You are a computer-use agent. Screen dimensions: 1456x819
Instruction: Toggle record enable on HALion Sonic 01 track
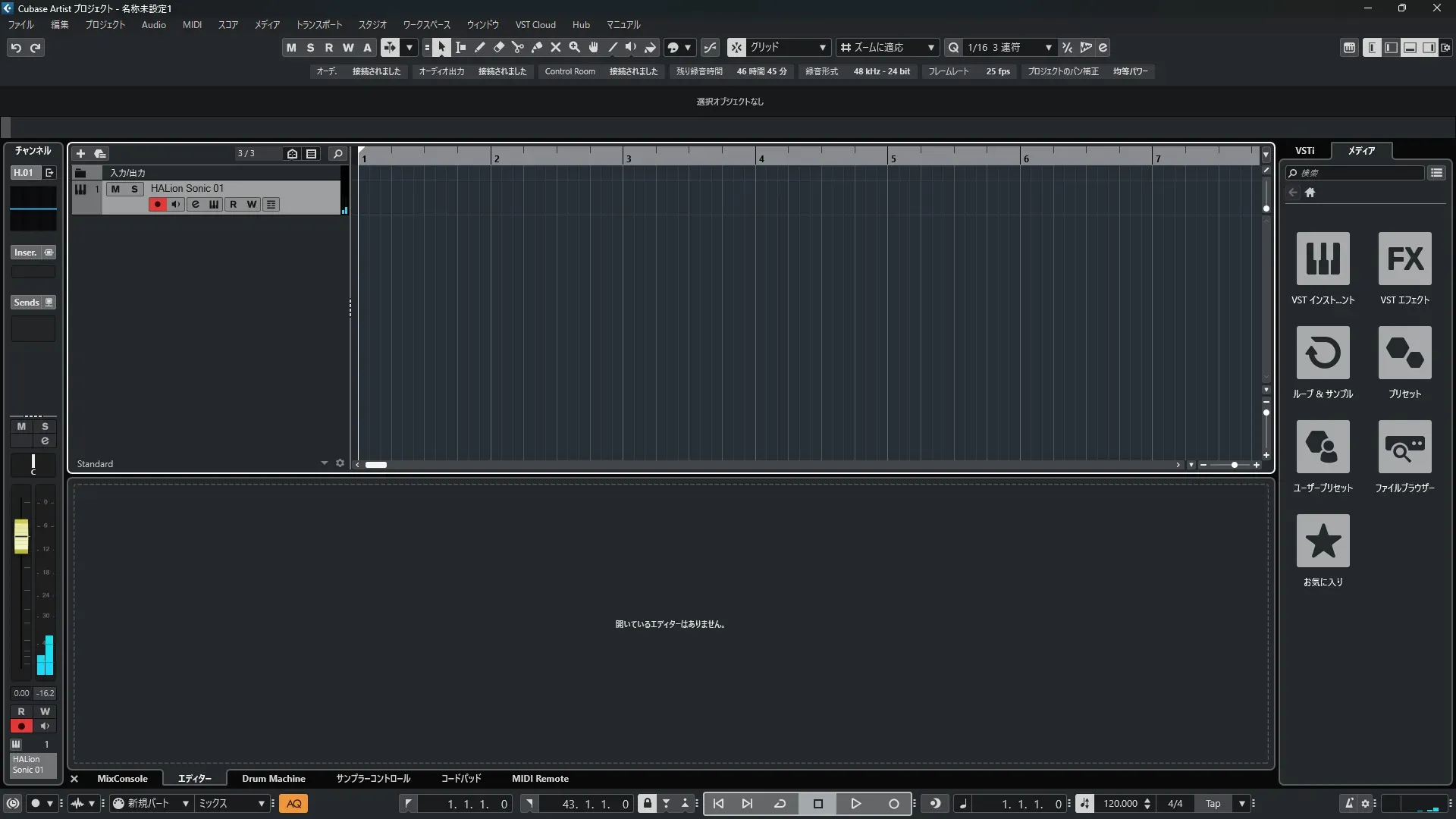(157, 205)
